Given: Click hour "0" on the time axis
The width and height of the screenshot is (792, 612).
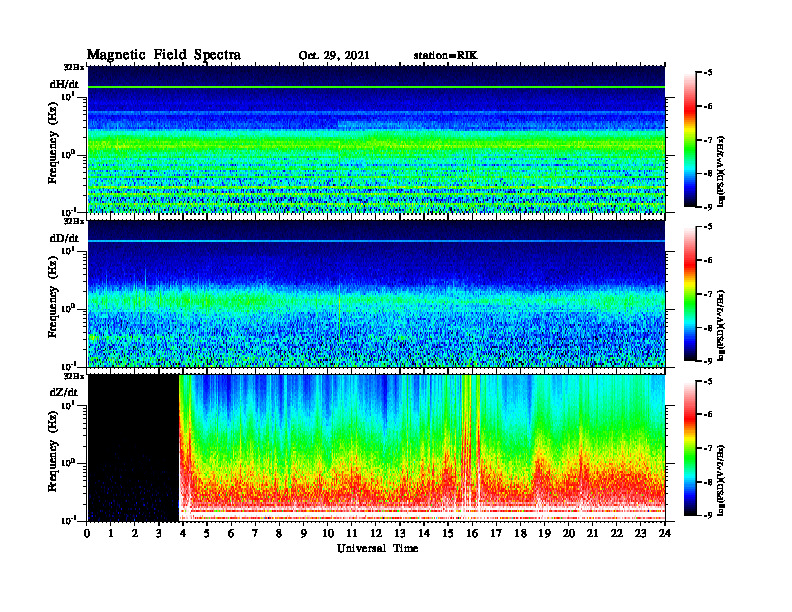Looking at the screenshot, I should click(x=87, y=534).
